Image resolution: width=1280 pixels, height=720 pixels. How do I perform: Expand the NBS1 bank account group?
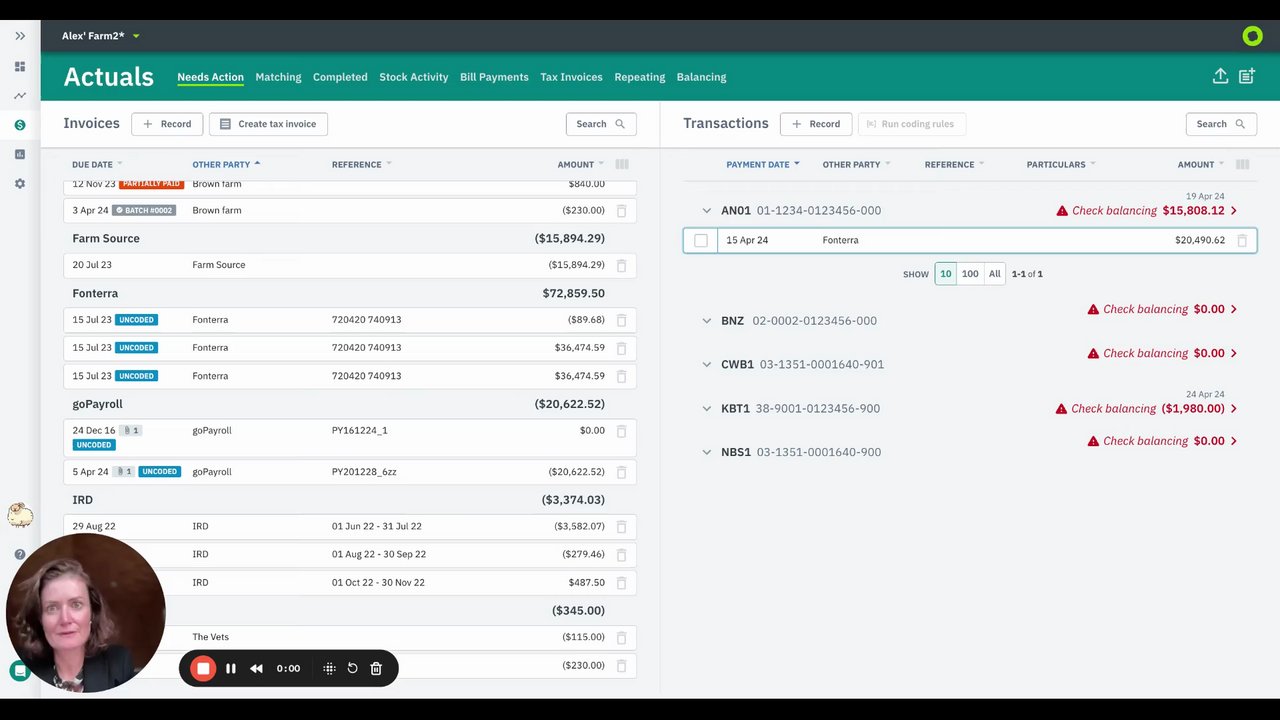click(707, 452)
